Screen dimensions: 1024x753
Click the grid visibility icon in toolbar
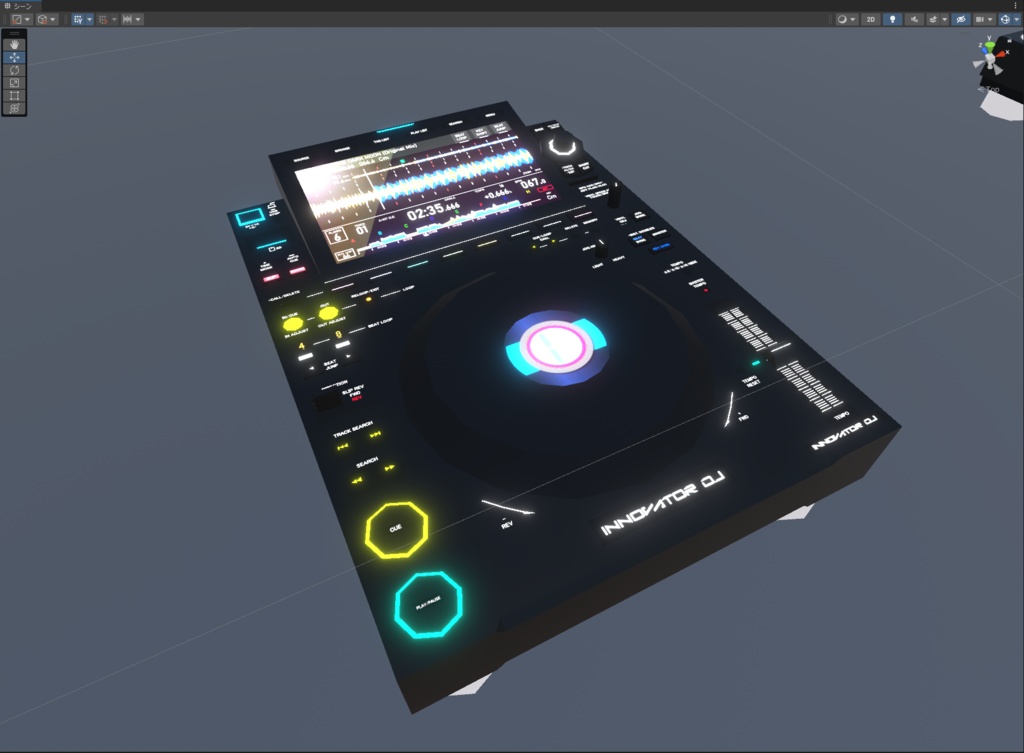(78, 19)
